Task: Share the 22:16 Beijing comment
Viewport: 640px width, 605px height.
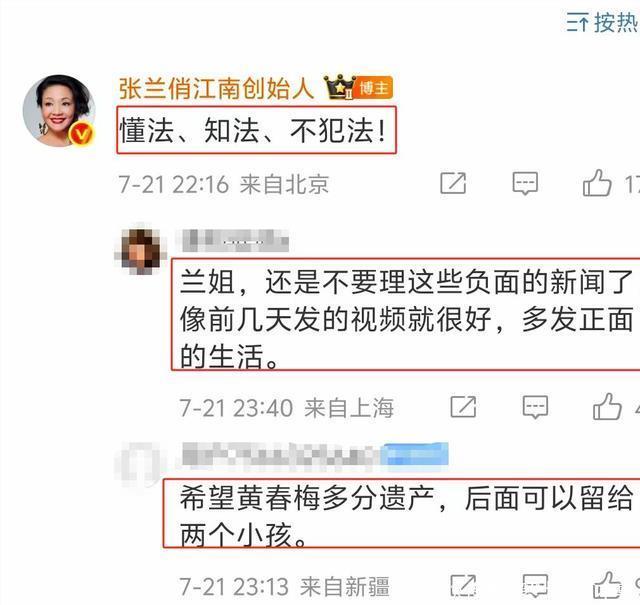Action: pyautogui.click(x=453, y=183)
